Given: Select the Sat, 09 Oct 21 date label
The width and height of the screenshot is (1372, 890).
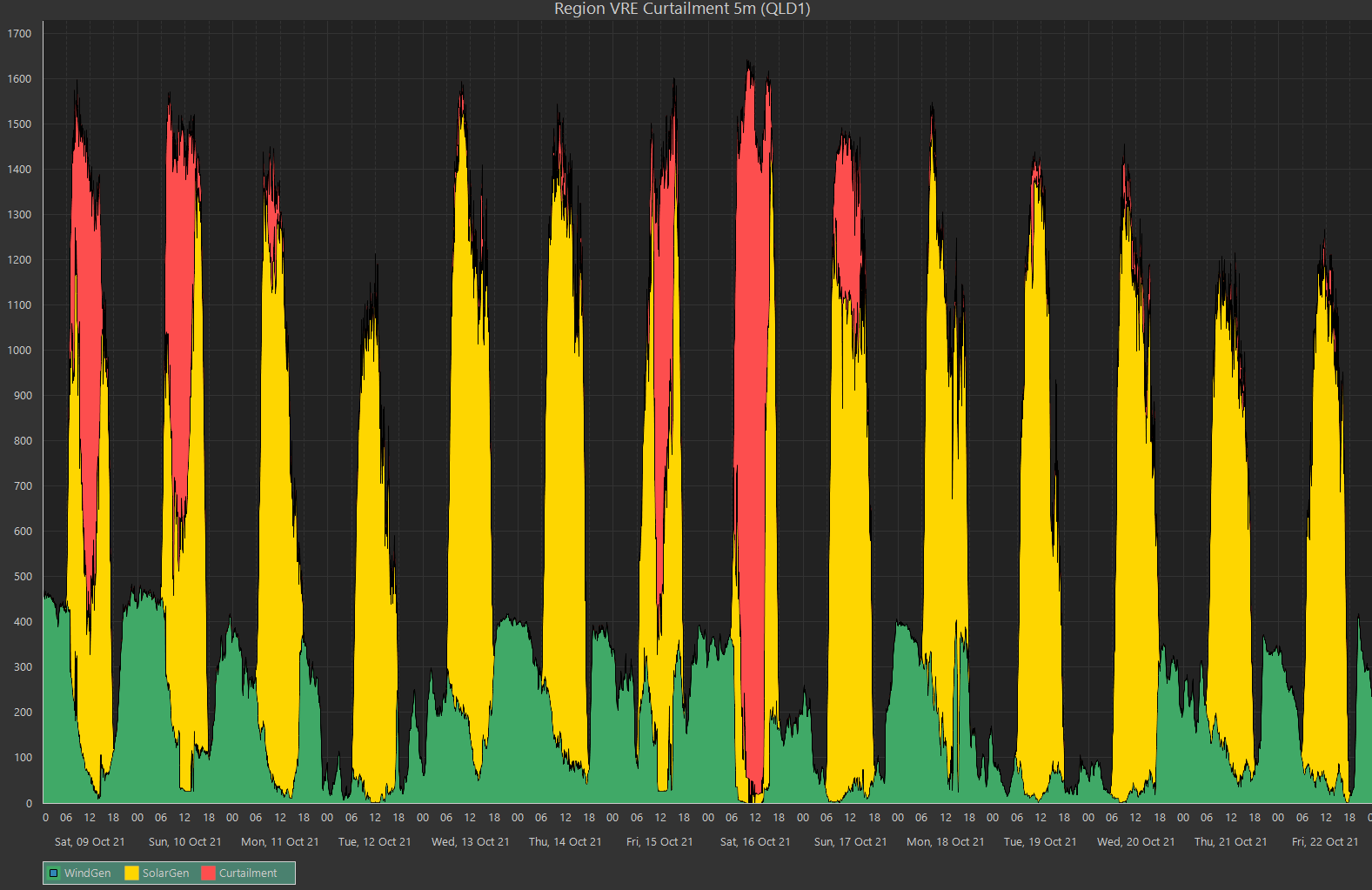Looking at the screenshot, I should 90,841.
